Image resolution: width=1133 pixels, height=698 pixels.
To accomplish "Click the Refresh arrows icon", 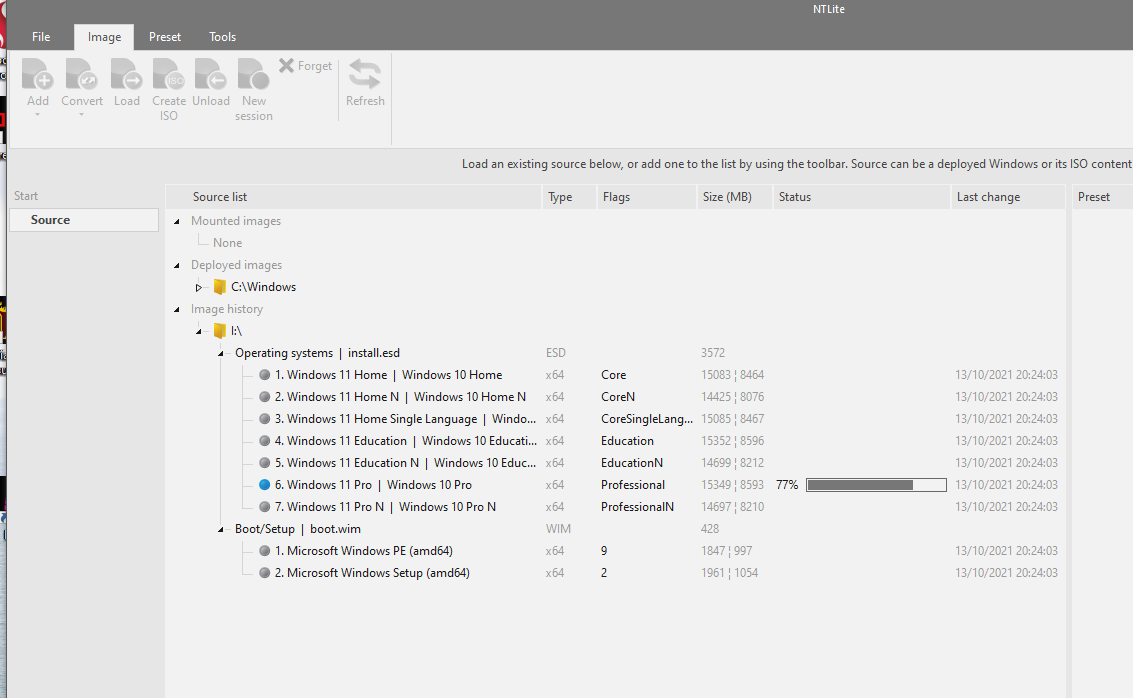I will pyautogui.click(x=365, y=74).
